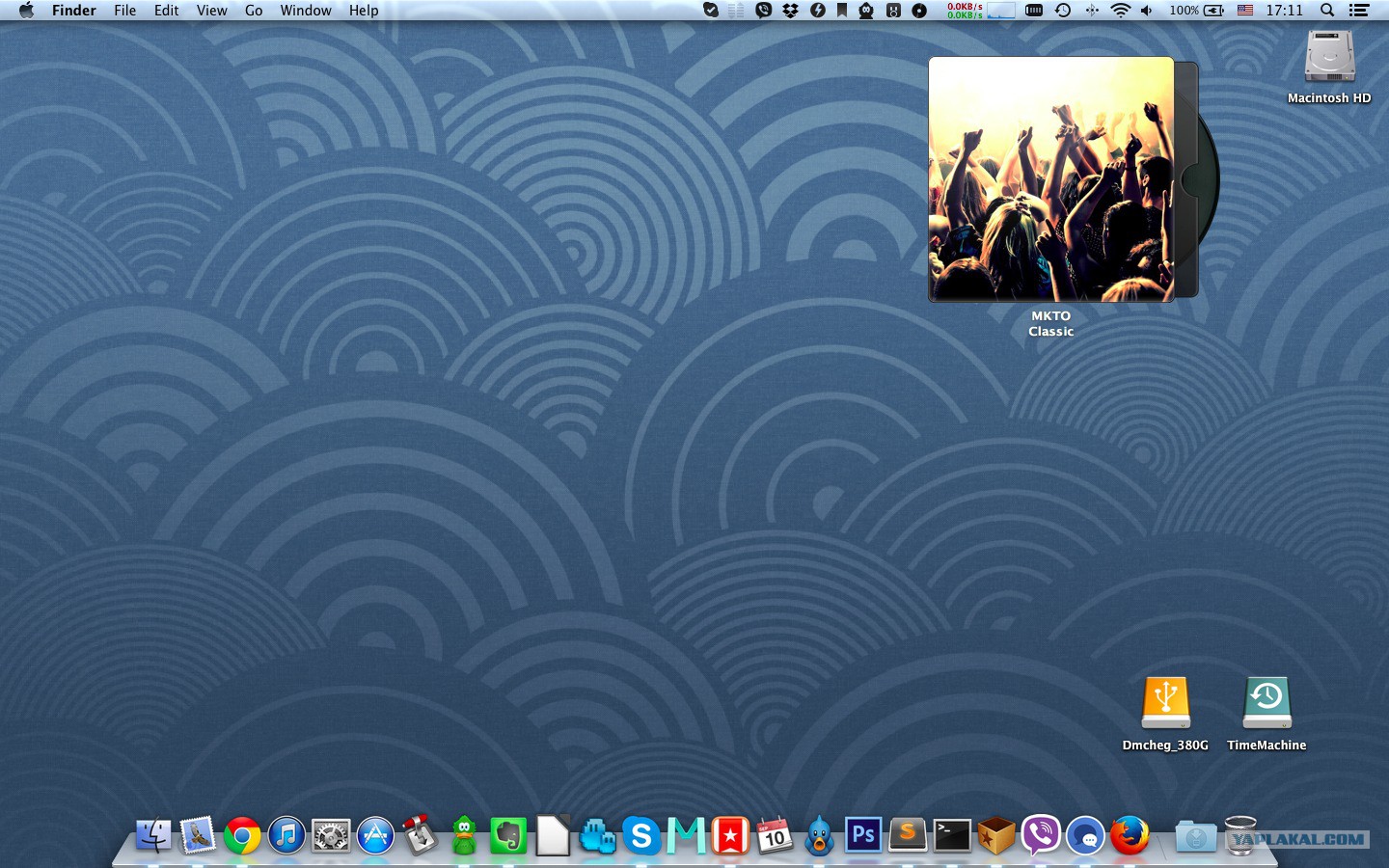Image resolution: width=1389 pixels, height=868 pixels.
Task: Open the Wi-Fi status menu
Action: click(x=1120, y=11)
